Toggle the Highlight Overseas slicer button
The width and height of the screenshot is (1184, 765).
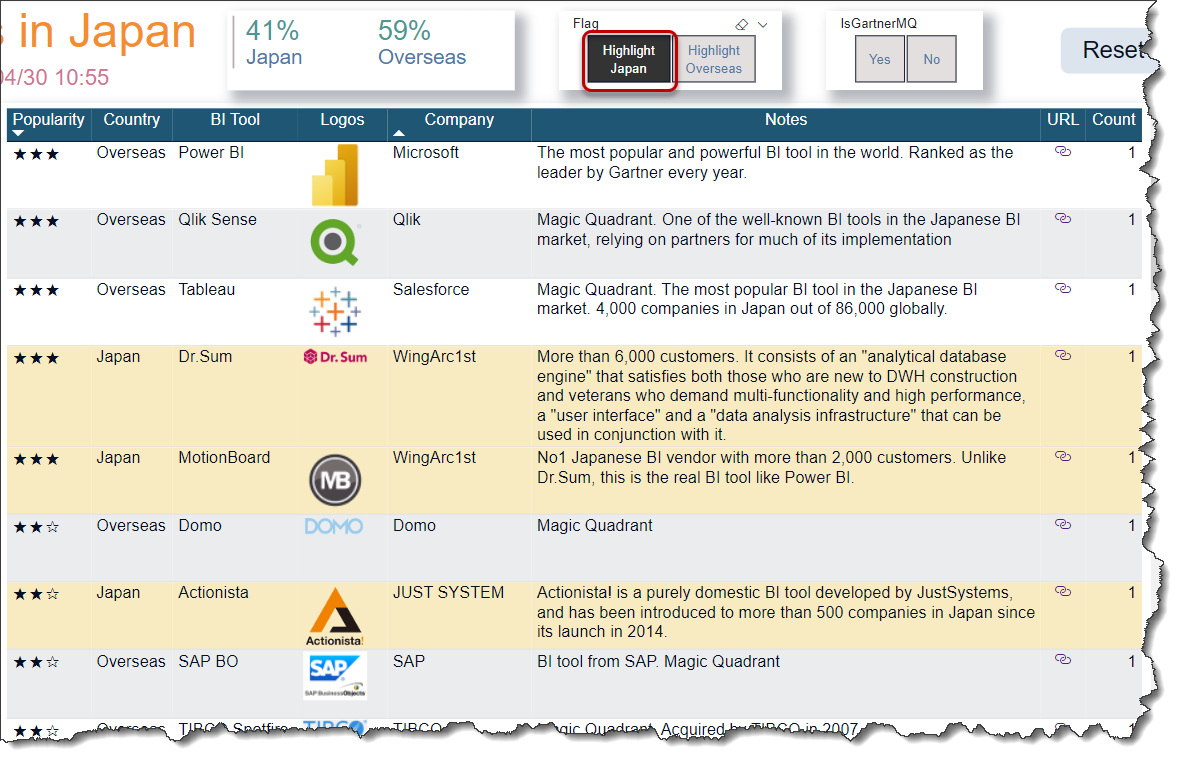[x=714, y=60]
